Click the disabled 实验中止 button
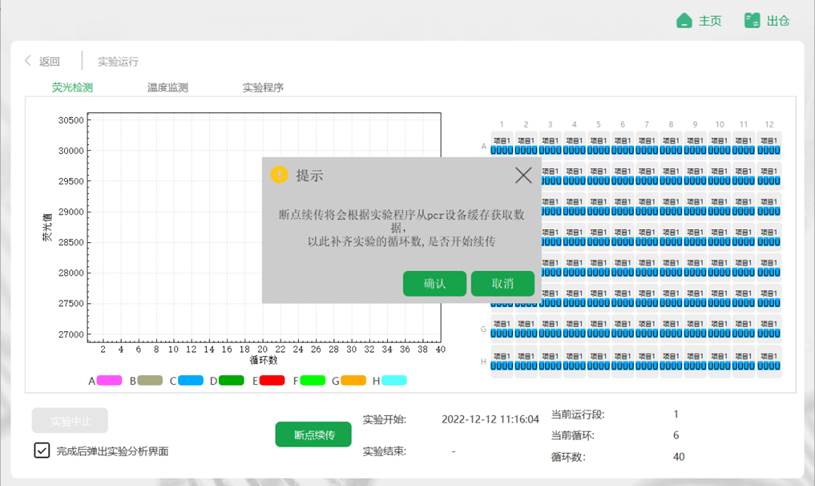Image resolution: width=815 pixels, height=486 pixels. point(69,420)
